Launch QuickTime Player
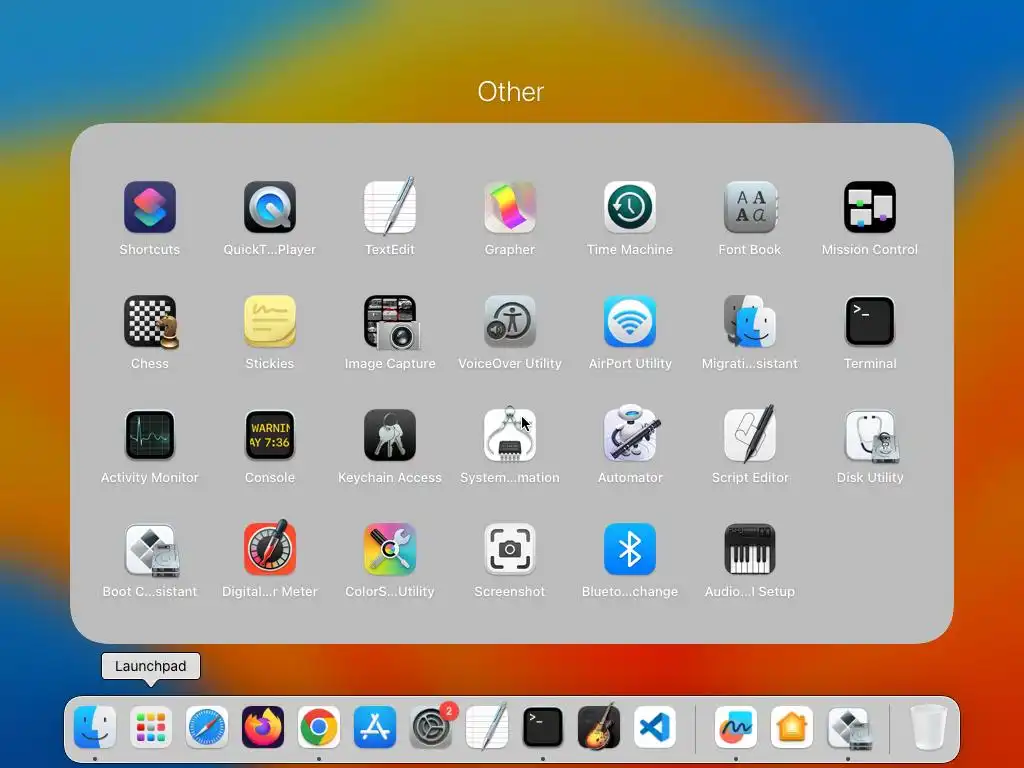Screen dimensions: 1024x768 click(x=270, y=207)
